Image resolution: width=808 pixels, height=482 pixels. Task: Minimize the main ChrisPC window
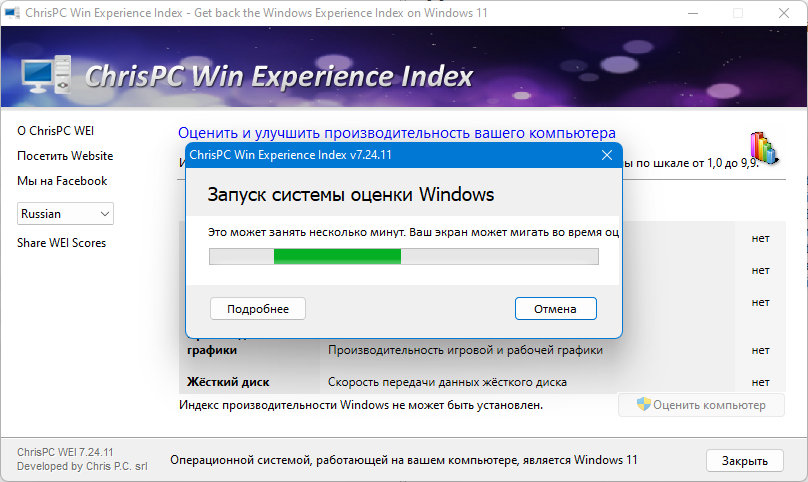pyautogui.click(x=693, y=13)
